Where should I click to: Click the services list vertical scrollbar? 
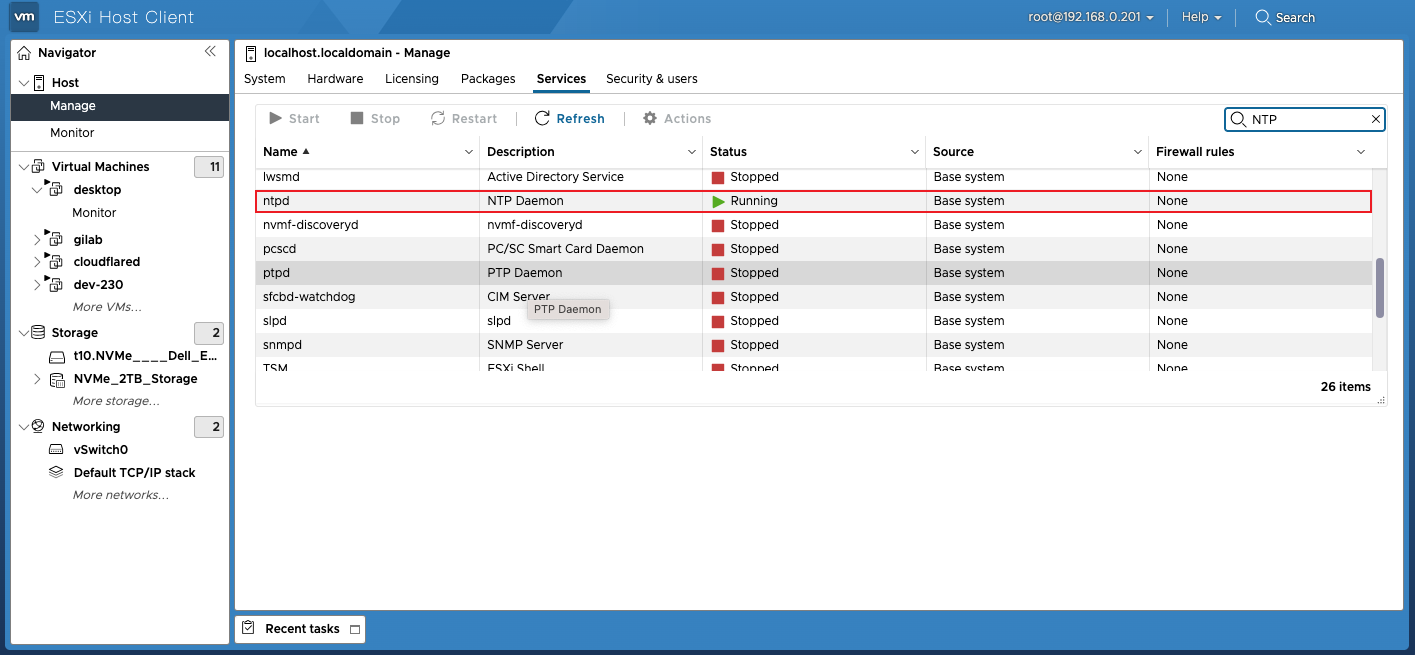(x=1380, y=288)
